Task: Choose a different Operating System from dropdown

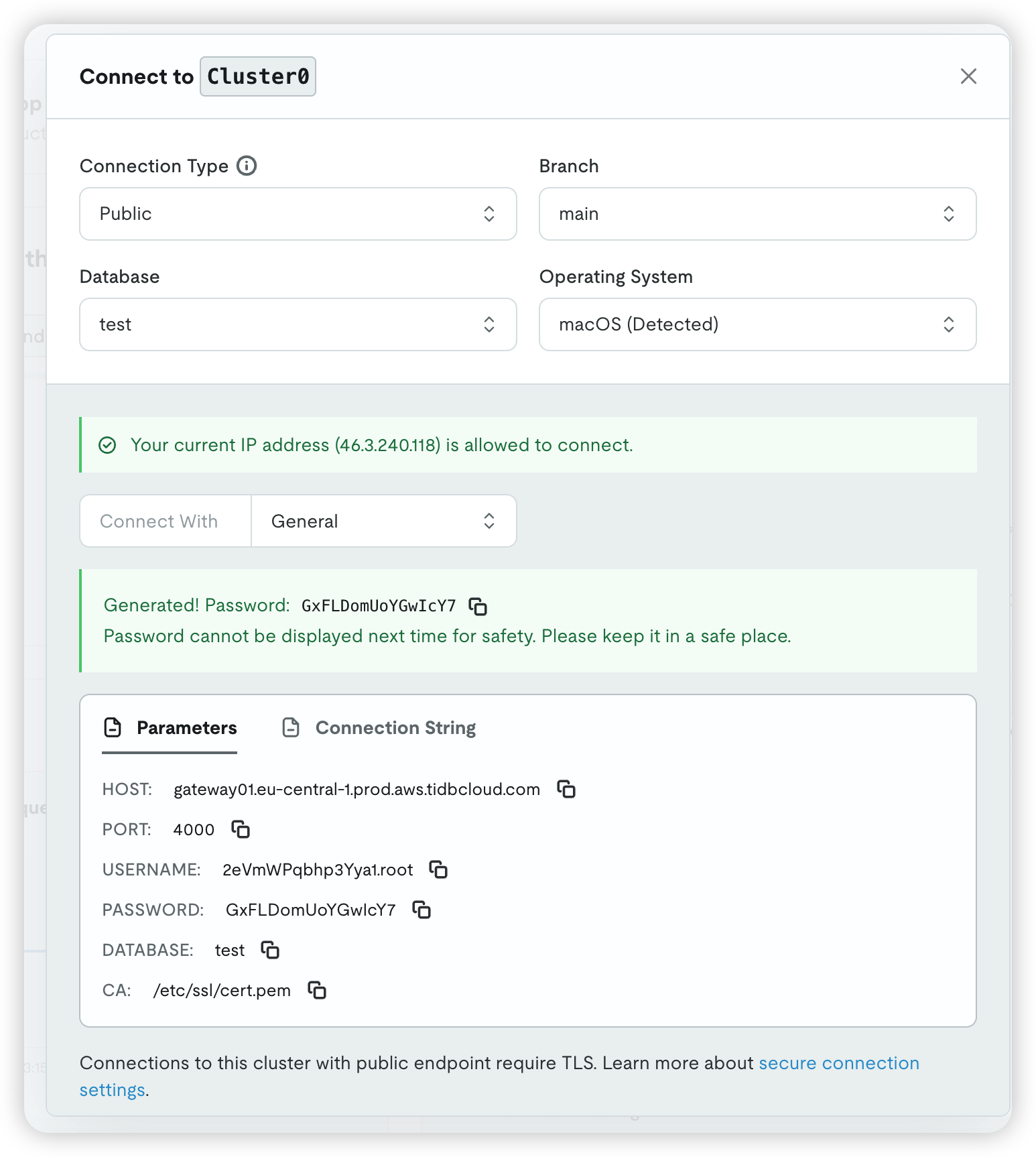Action: [x=757, y=324]
